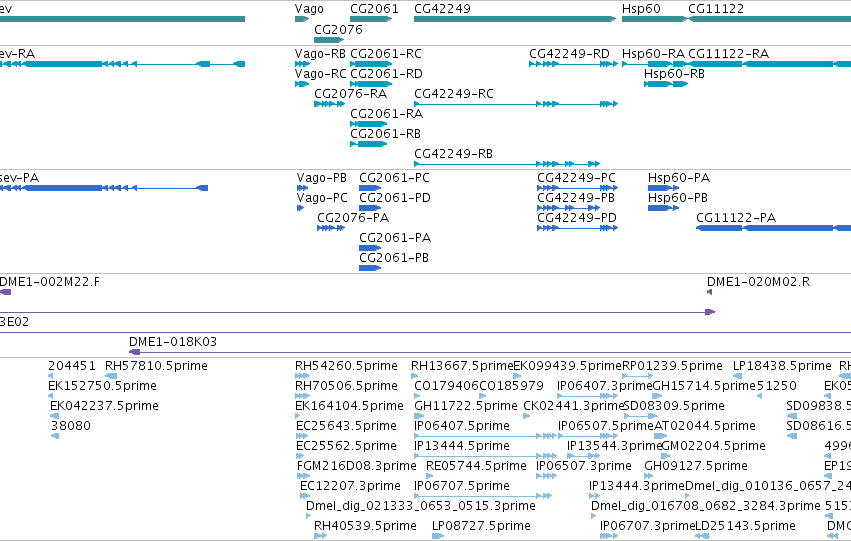Select EST RH57810.5prime
The width and height of the screenshot is (851, 541).
[x=156, y=366]
